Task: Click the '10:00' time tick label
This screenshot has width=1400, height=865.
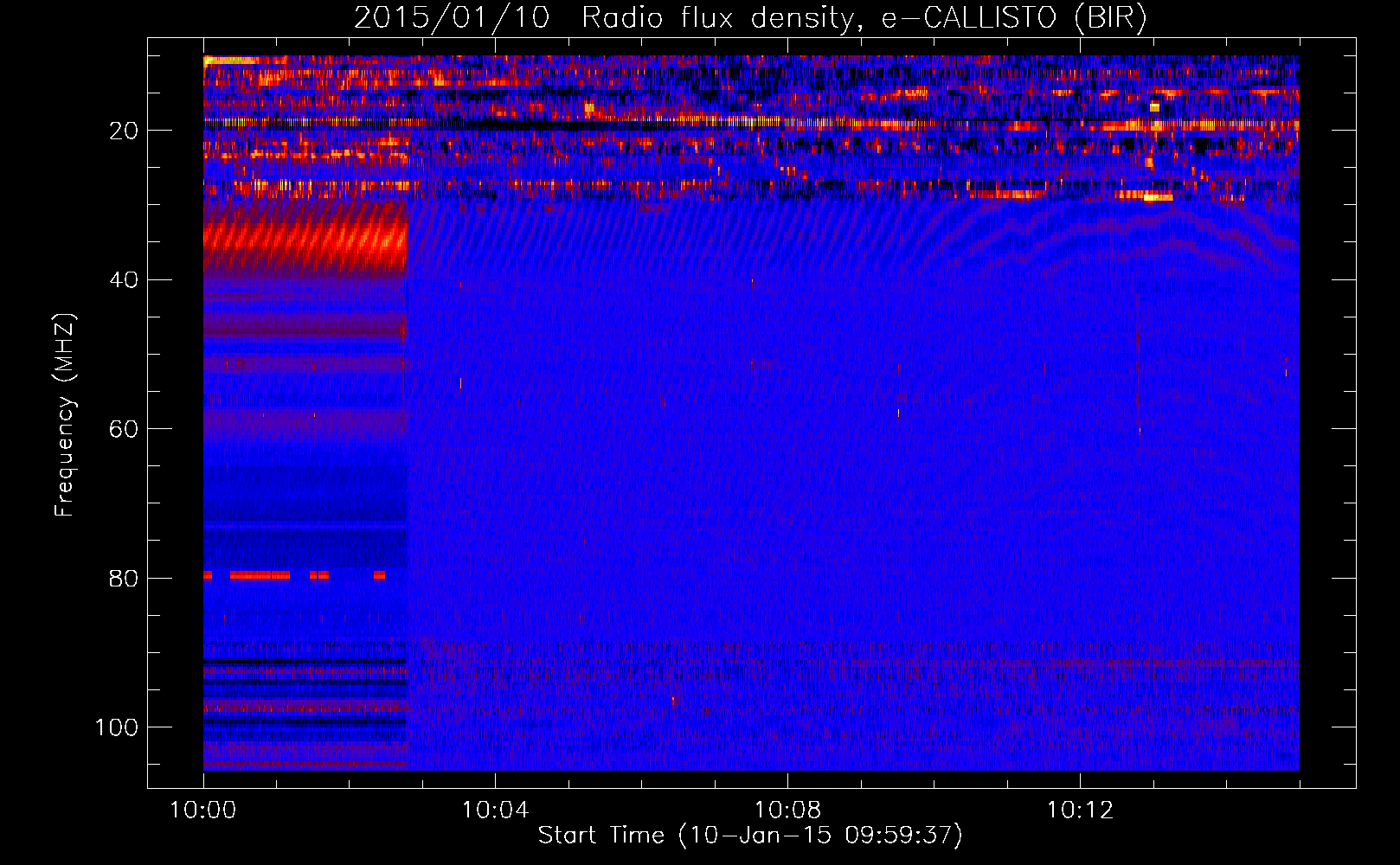Action: click(203, 811)
